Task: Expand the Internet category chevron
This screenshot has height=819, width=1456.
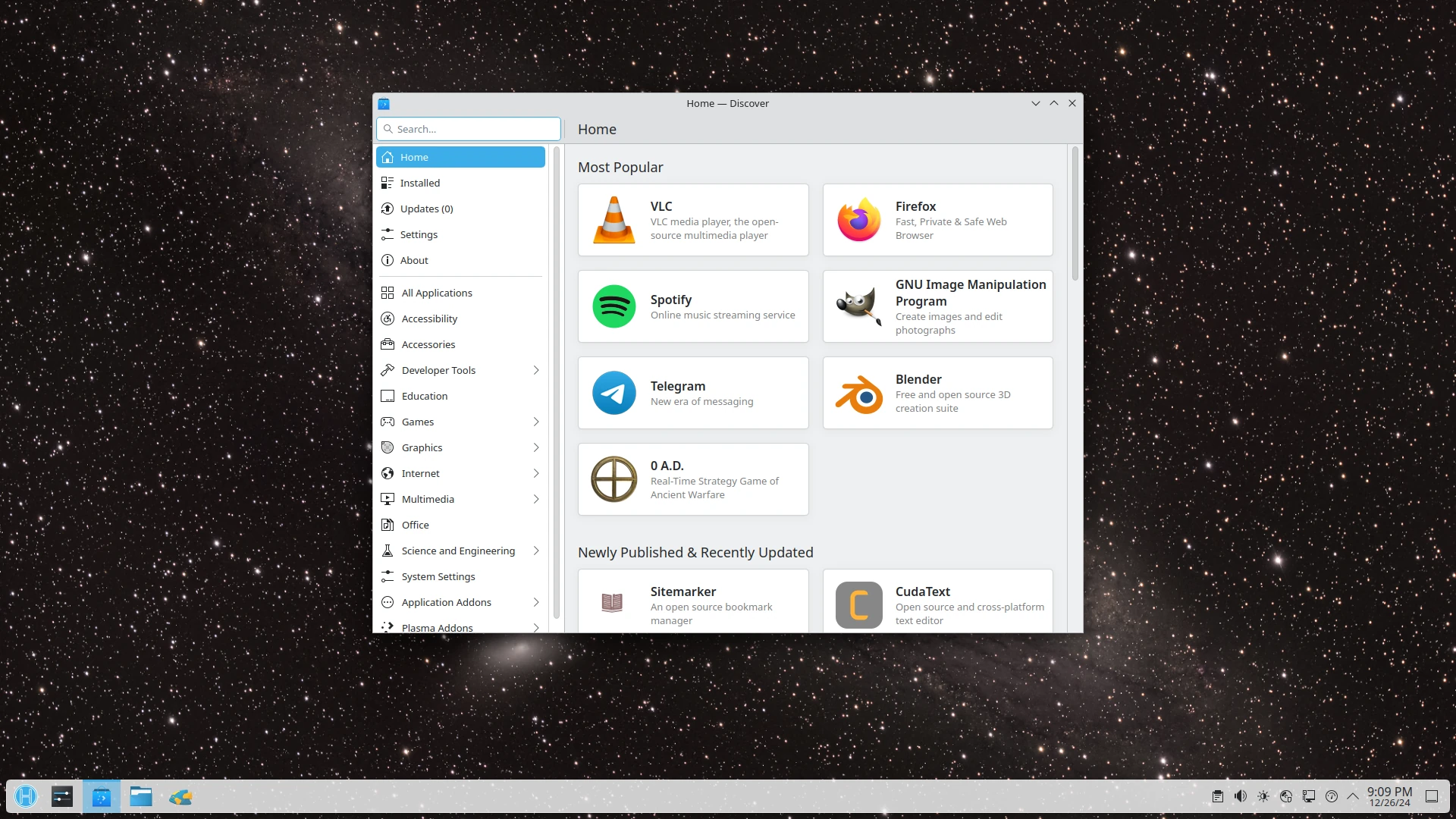Action: pyautogui.click(x=536, y=473)
